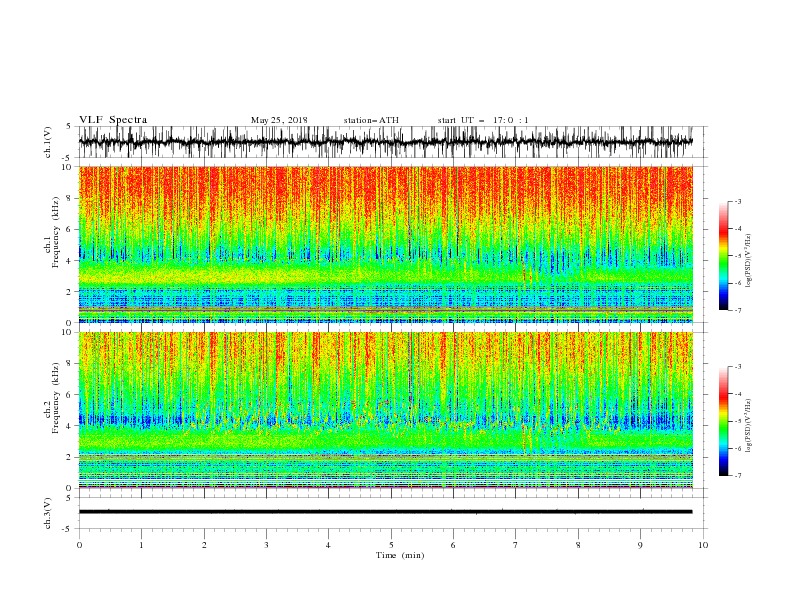The image size is (792, 612).
Task: Click the ch.2 PSD color bar
Action: tap(724, 421)
